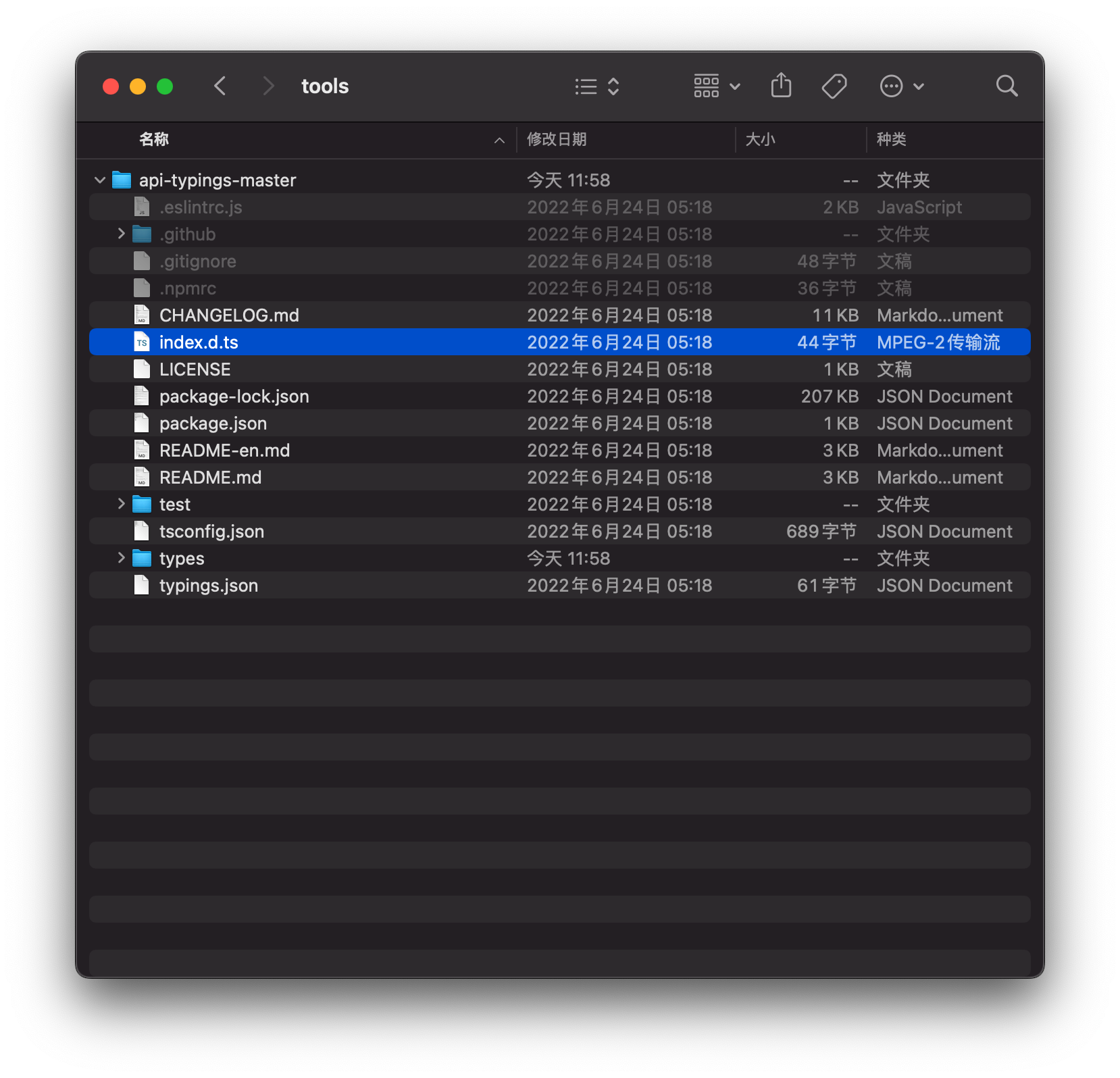Click the test folder icon
Viewport: 1120px width, 1078px height.
pyautogui.click(x=142, y=504)
